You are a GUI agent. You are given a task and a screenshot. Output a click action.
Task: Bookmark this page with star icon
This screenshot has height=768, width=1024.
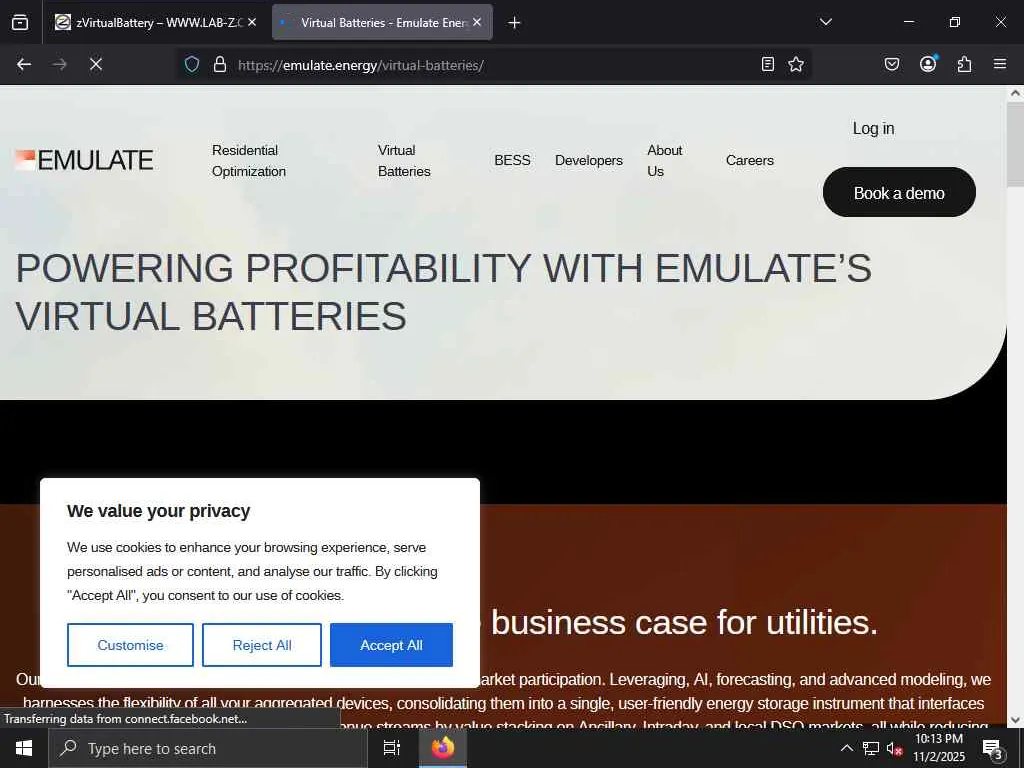point(795,64)
